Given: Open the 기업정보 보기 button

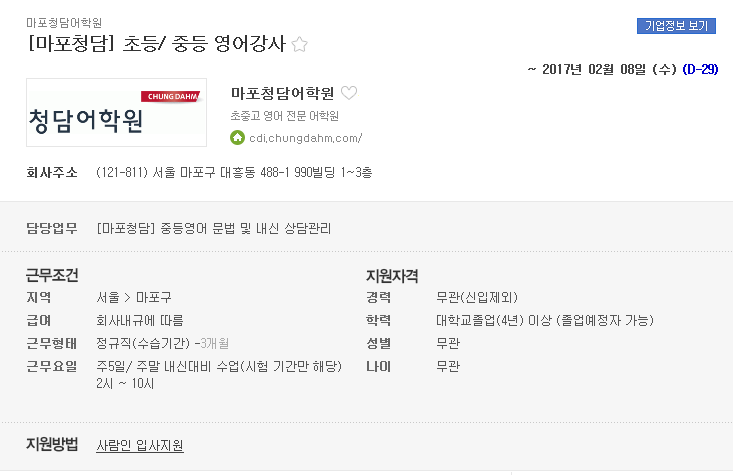Looking at the screenshot, I should tap(676, 26).
